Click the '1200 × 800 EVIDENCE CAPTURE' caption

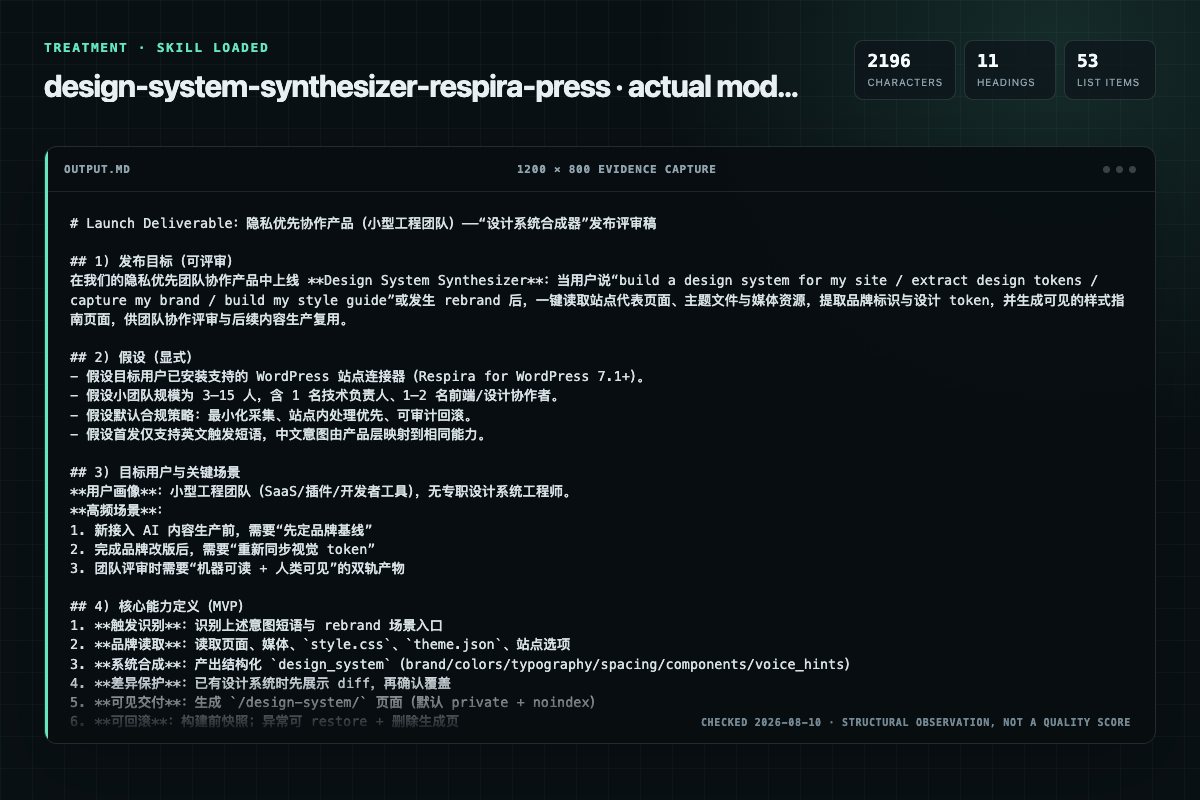click(616, 169)
